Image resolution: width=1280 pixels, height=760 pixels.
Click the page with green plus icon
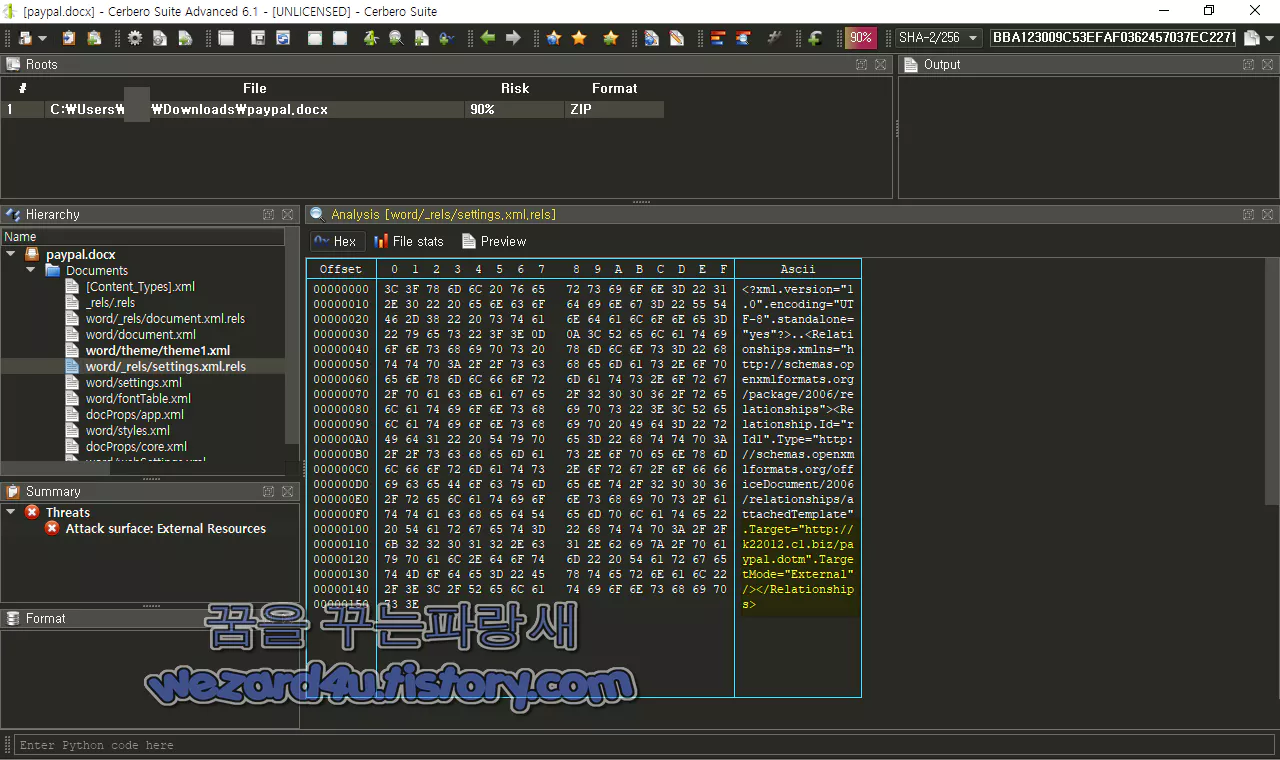coord(421,38)
